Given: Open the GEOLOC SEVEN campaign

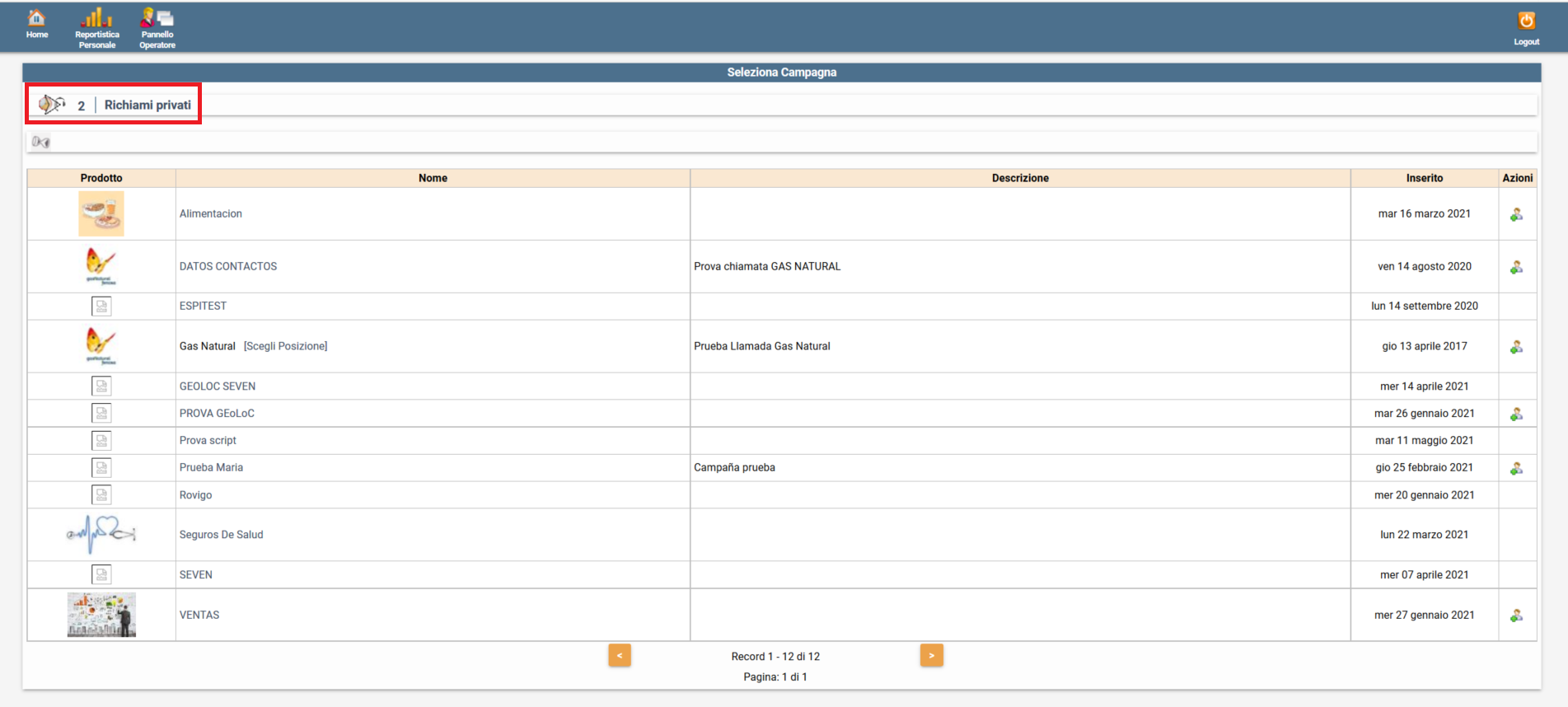Looking at the screenshot, I should point(218,386).
